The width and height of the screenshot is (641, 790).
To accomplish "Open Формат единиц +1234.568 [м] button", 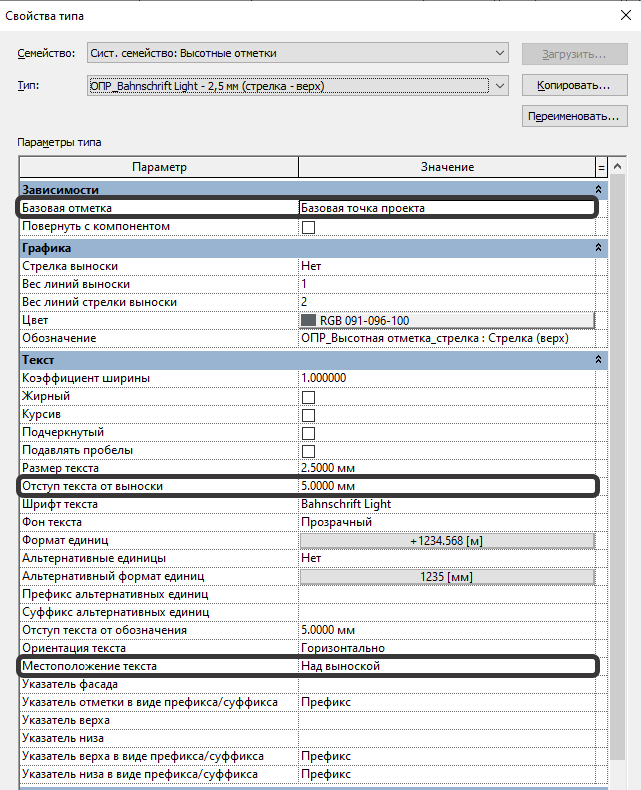I will click(x=447, y=541).
